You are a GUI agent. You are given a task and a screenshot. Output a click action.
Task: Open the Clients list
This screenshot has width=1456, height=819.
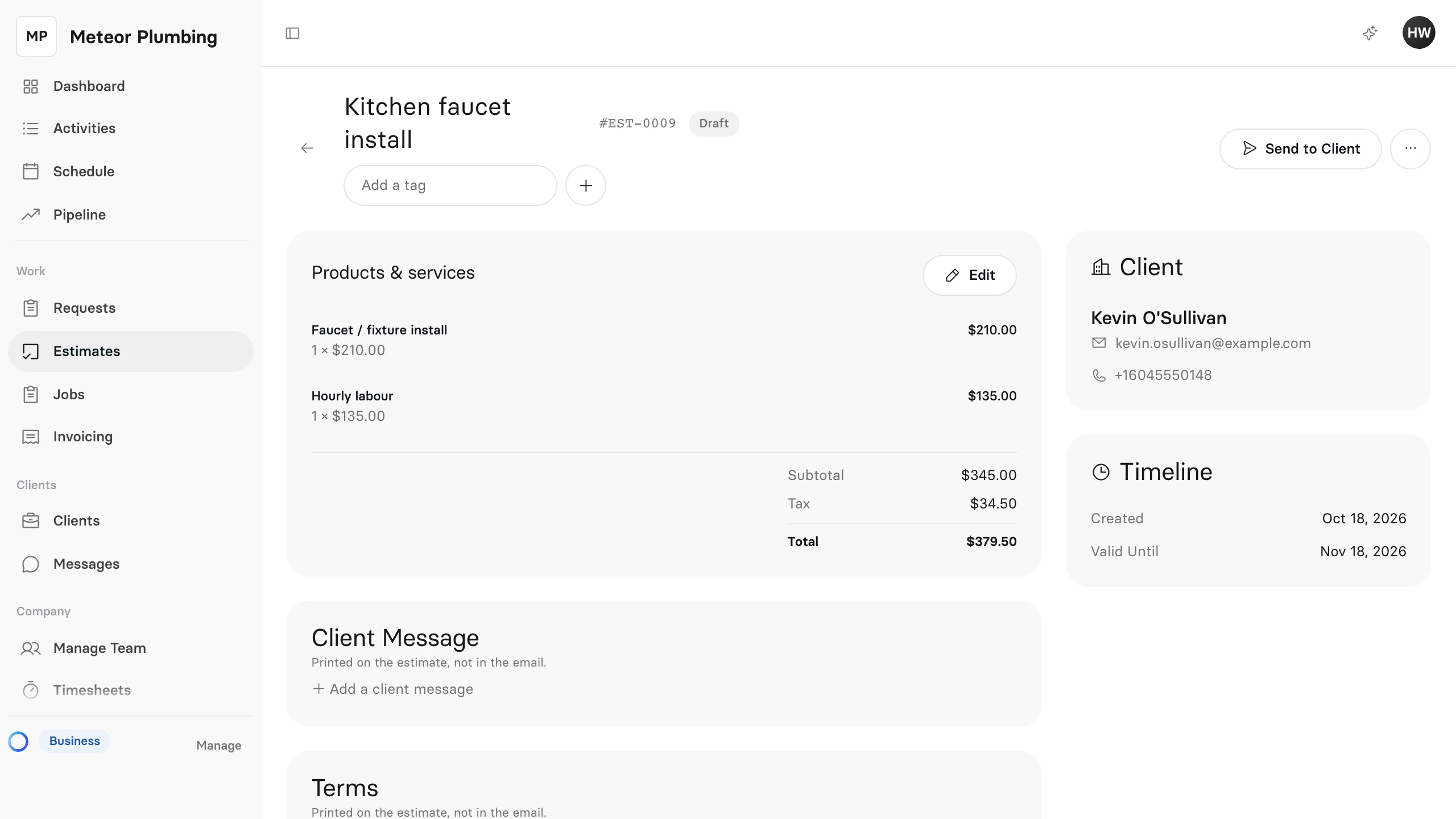[x=131, y=520]
